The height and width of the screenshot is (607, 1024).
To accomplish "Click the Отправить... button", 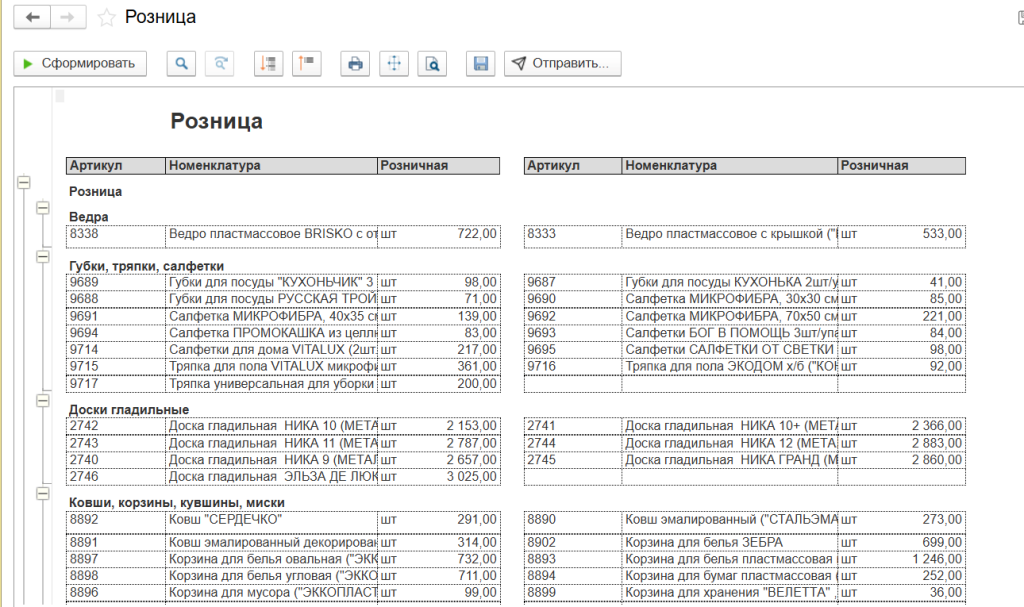I will click(562, 64).
